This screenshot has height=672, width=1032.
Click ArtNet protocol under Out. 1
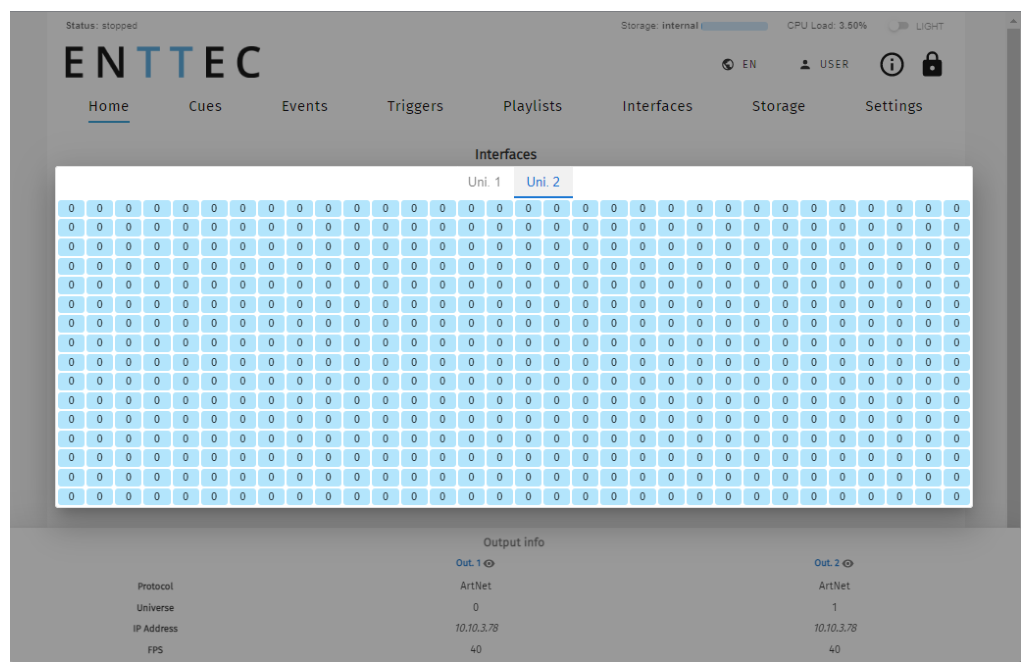(476, 586)
